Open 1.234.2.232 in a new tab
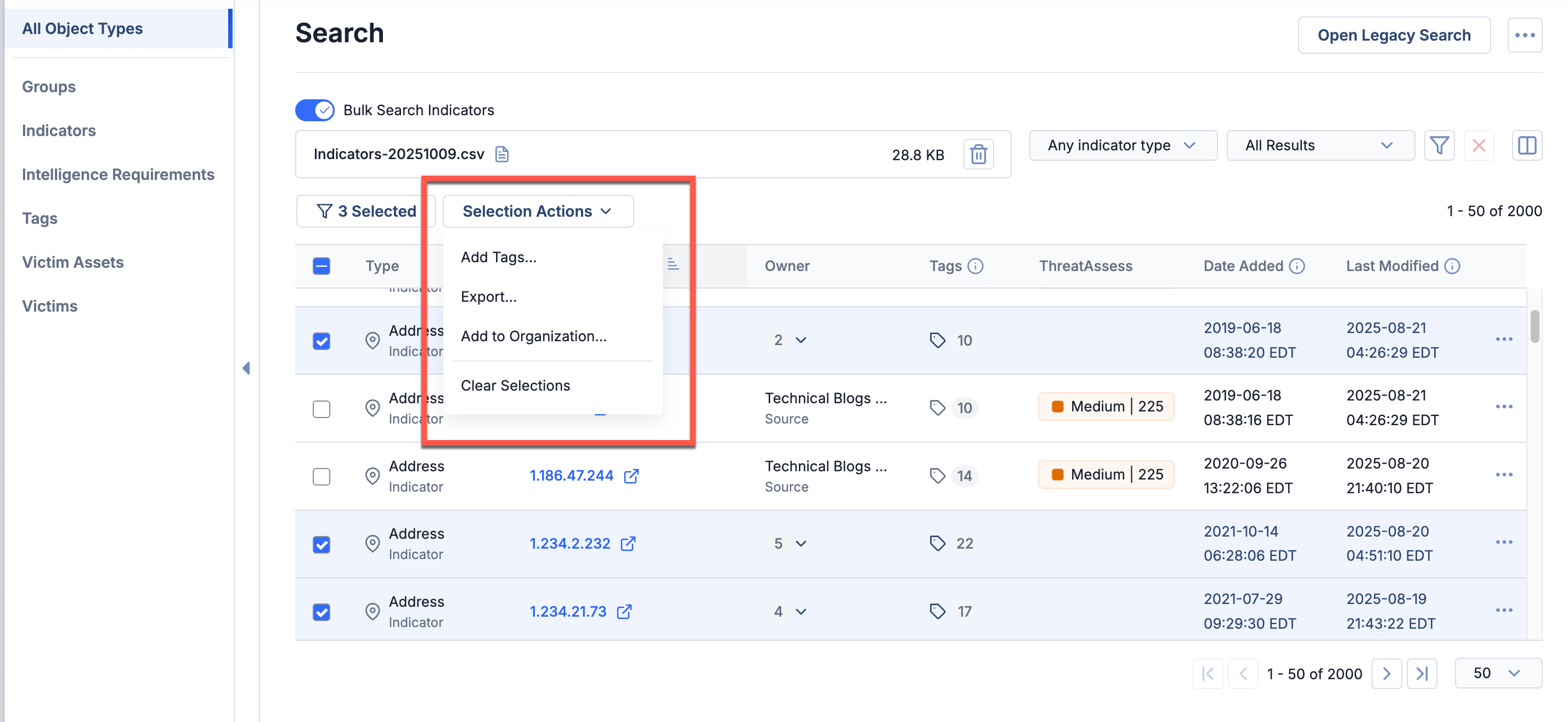Viewport: 1568px width, 722px height. pyautogui.click(x=629, y=544)
